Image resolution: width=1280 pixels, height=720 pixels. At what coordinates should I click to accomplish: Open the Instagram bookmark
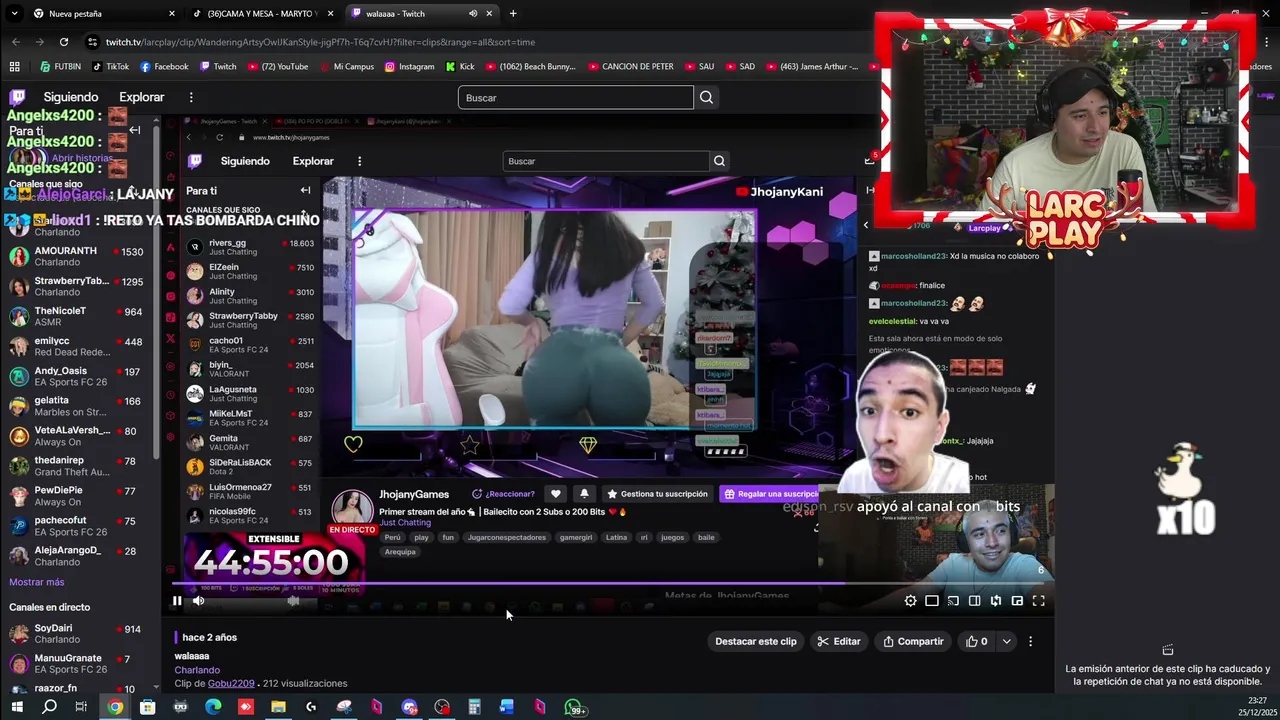[410, 67]
